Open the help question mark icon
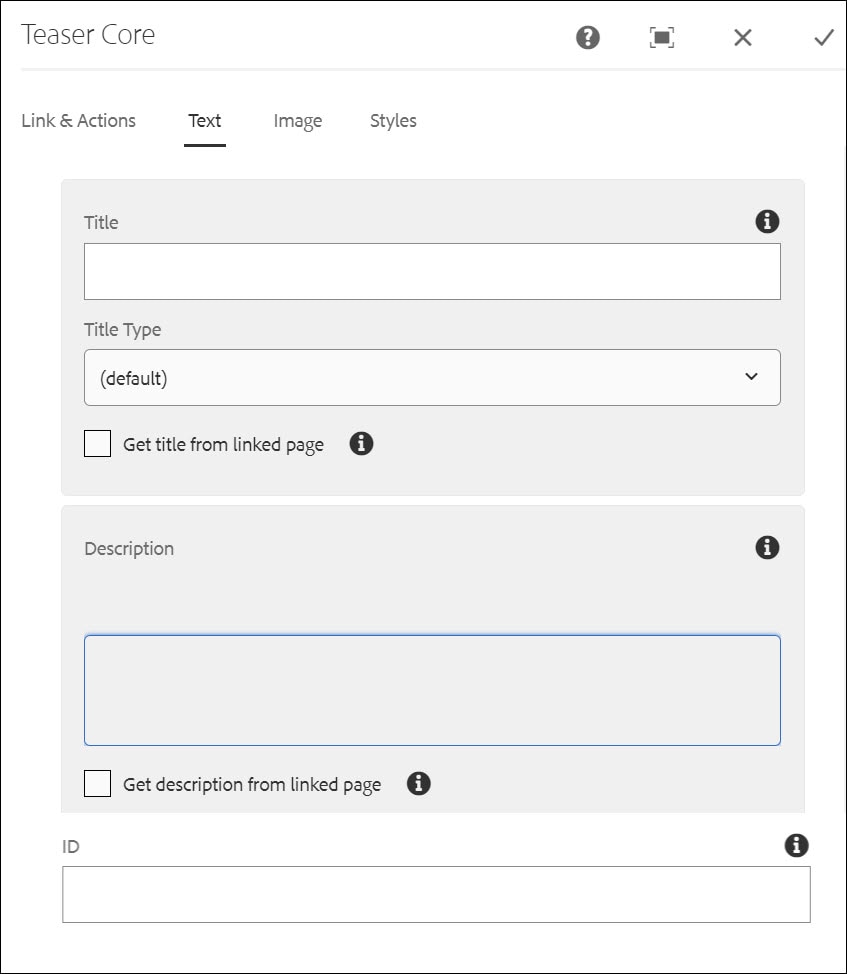The image size is (847, 974). pos(587,37)
